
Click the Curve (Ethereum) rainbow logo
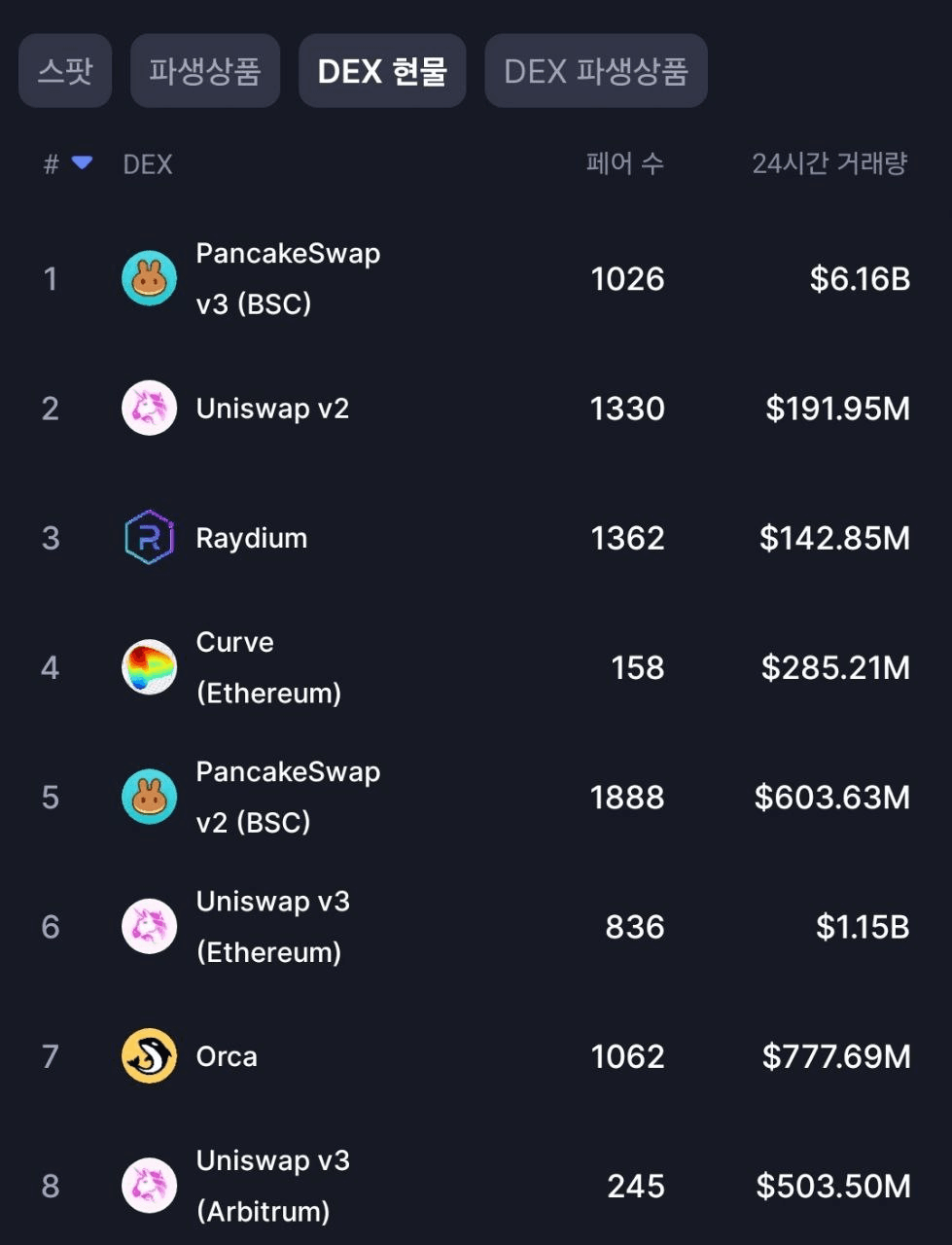149,667
